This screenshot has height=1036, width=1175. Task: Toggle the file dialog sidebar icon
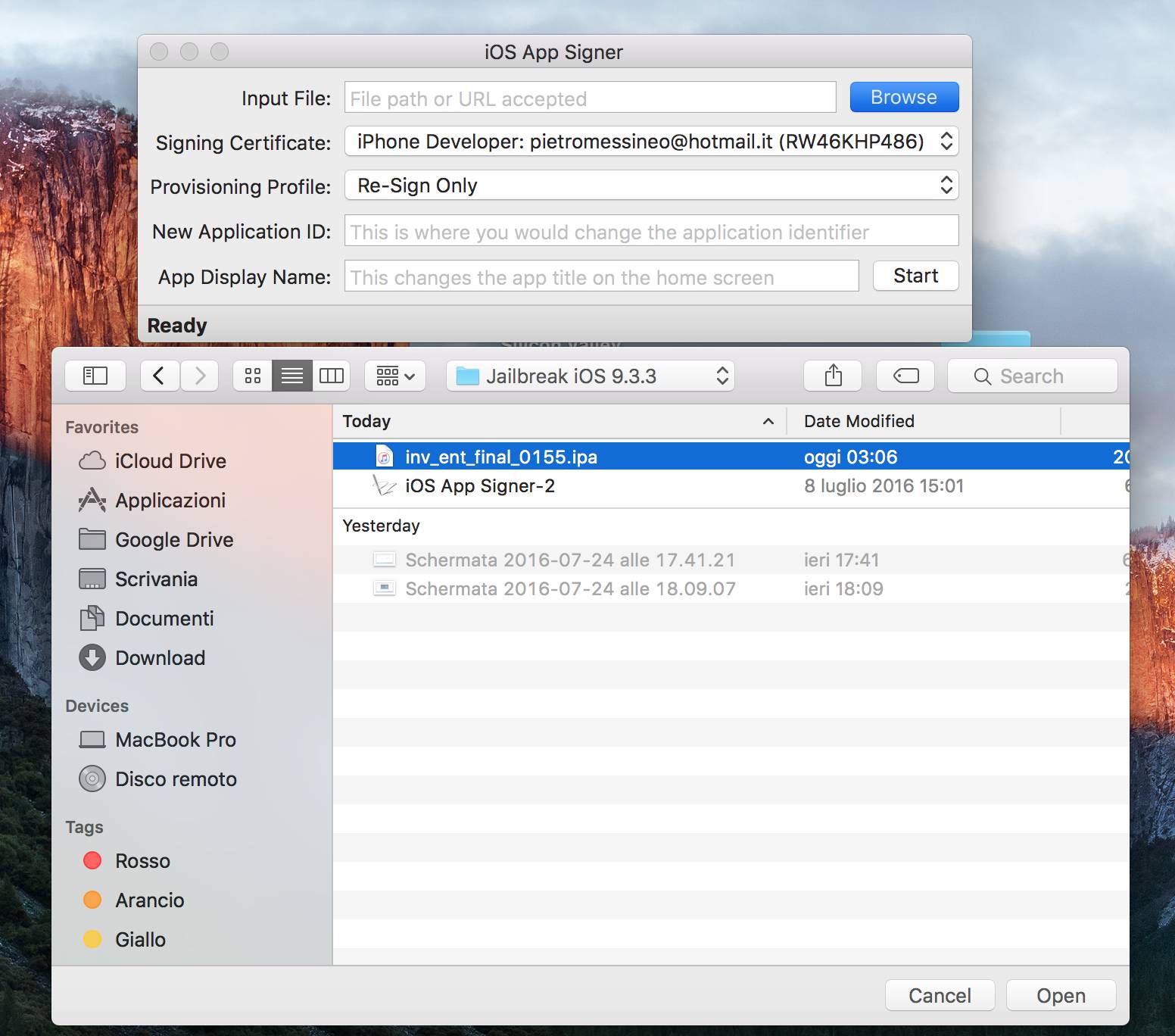click(x=95, y=376)
